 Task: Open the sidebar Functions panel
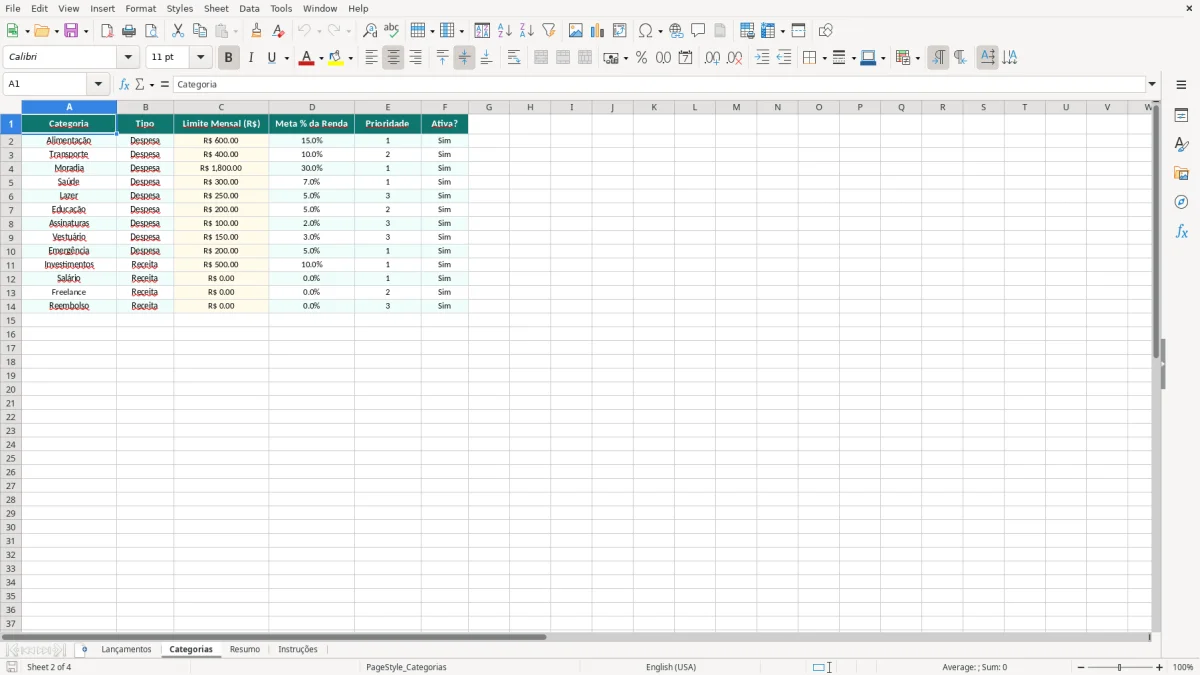[x=1181, y=231]
